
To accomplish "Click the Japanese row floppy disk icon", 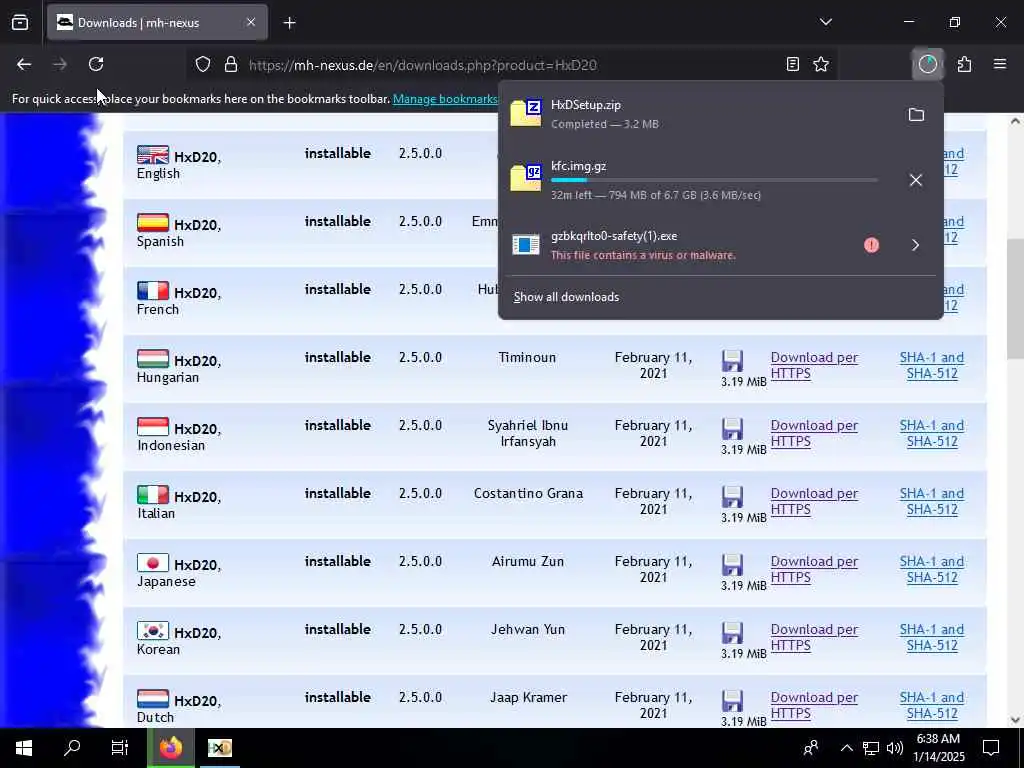I will 732,564.
